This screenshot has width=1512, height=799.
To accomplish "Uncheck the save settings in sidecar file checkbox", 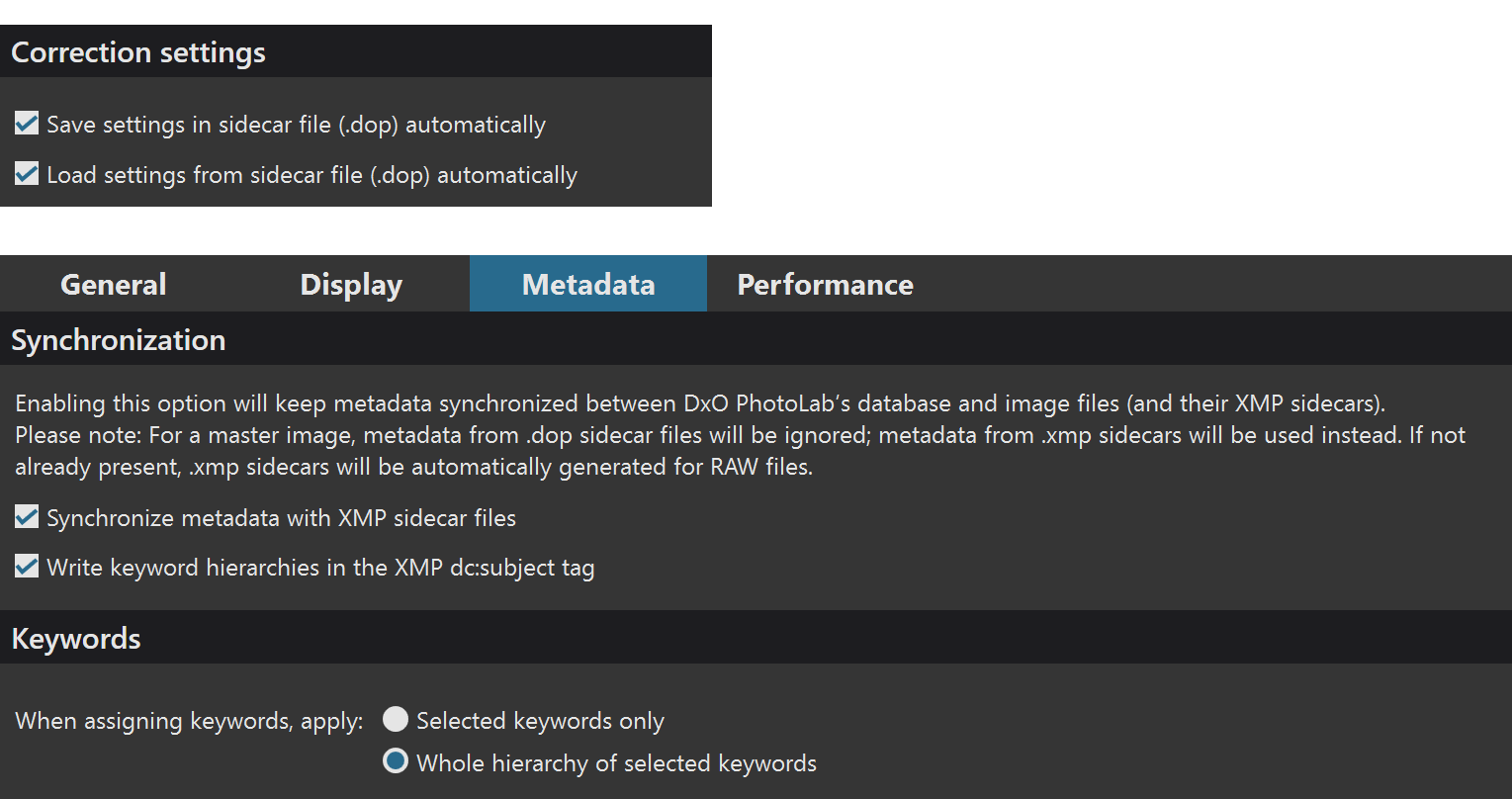I will pyautogui.click(x=27, y=125).
